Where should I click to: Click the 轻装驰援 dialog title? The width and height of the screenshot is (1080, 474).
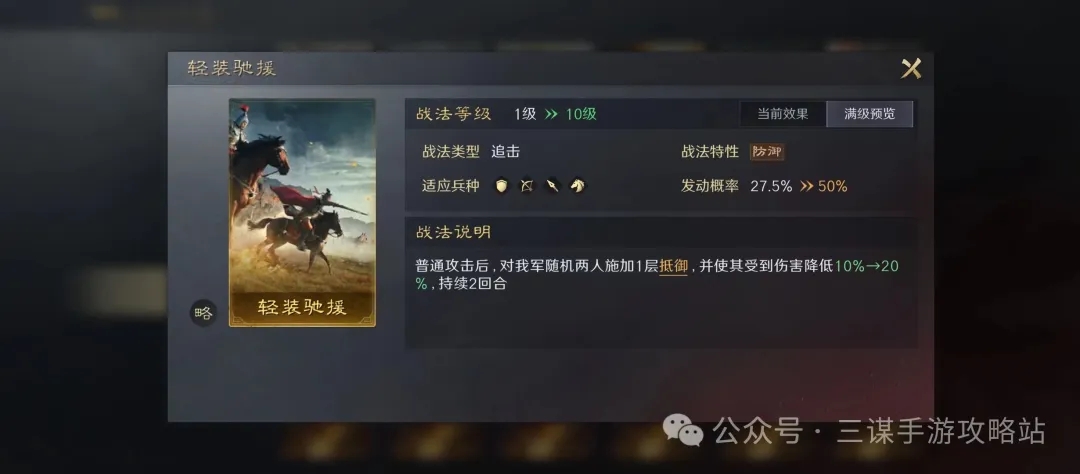coord(231,69)
